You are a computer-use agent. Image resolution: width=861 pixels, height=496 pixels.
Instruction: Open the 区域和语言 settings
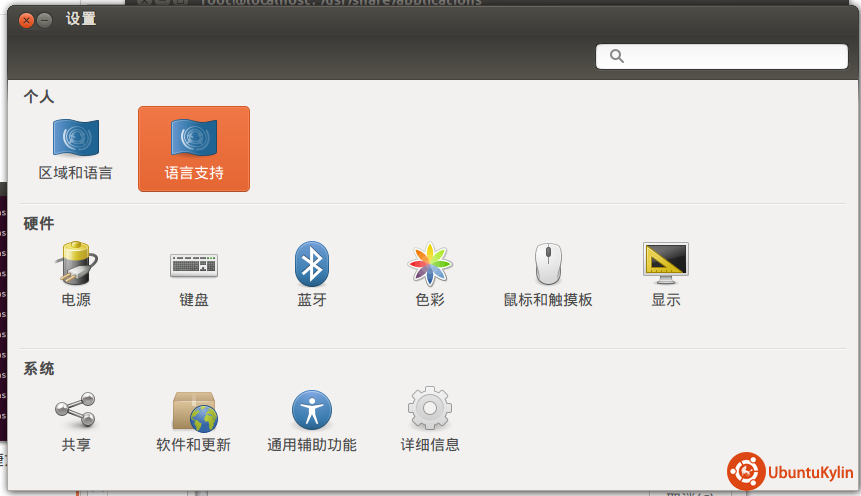[76, 148]
